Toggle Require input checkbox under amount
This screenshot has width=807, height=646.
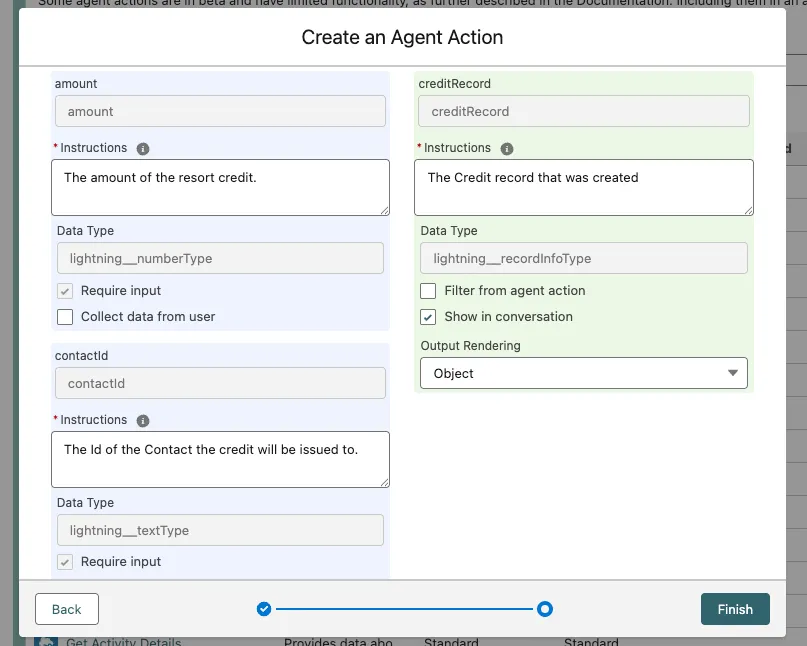pyautogui.click(x=65, y=291)
